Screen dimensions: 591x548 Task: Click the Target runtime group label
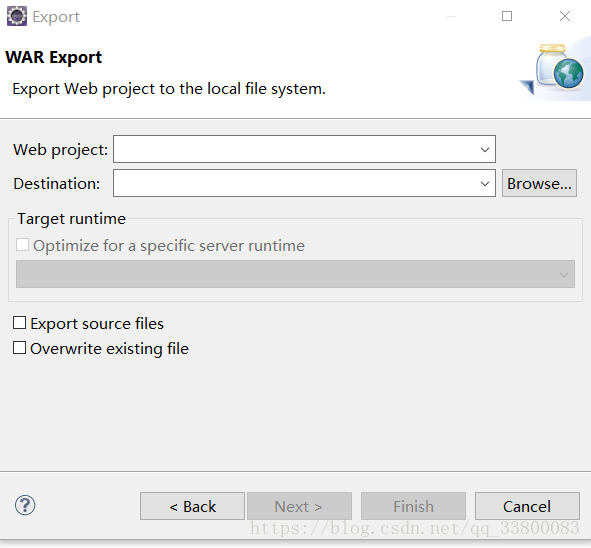[72, 219]
